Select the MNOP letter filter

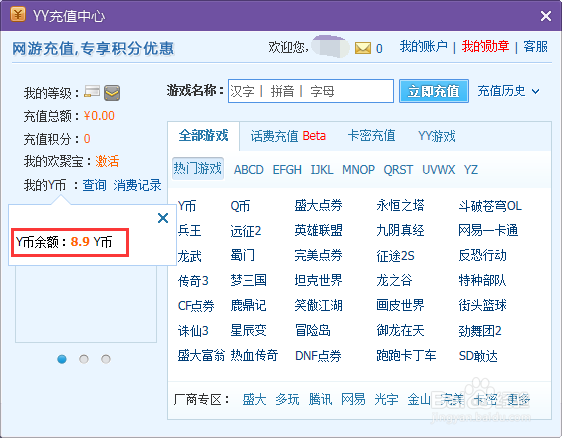(358, 169)
